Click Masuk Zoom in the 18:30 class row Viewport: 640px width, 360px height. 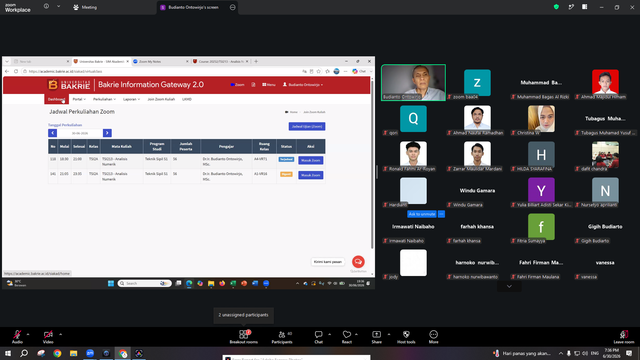click(311, 160)
